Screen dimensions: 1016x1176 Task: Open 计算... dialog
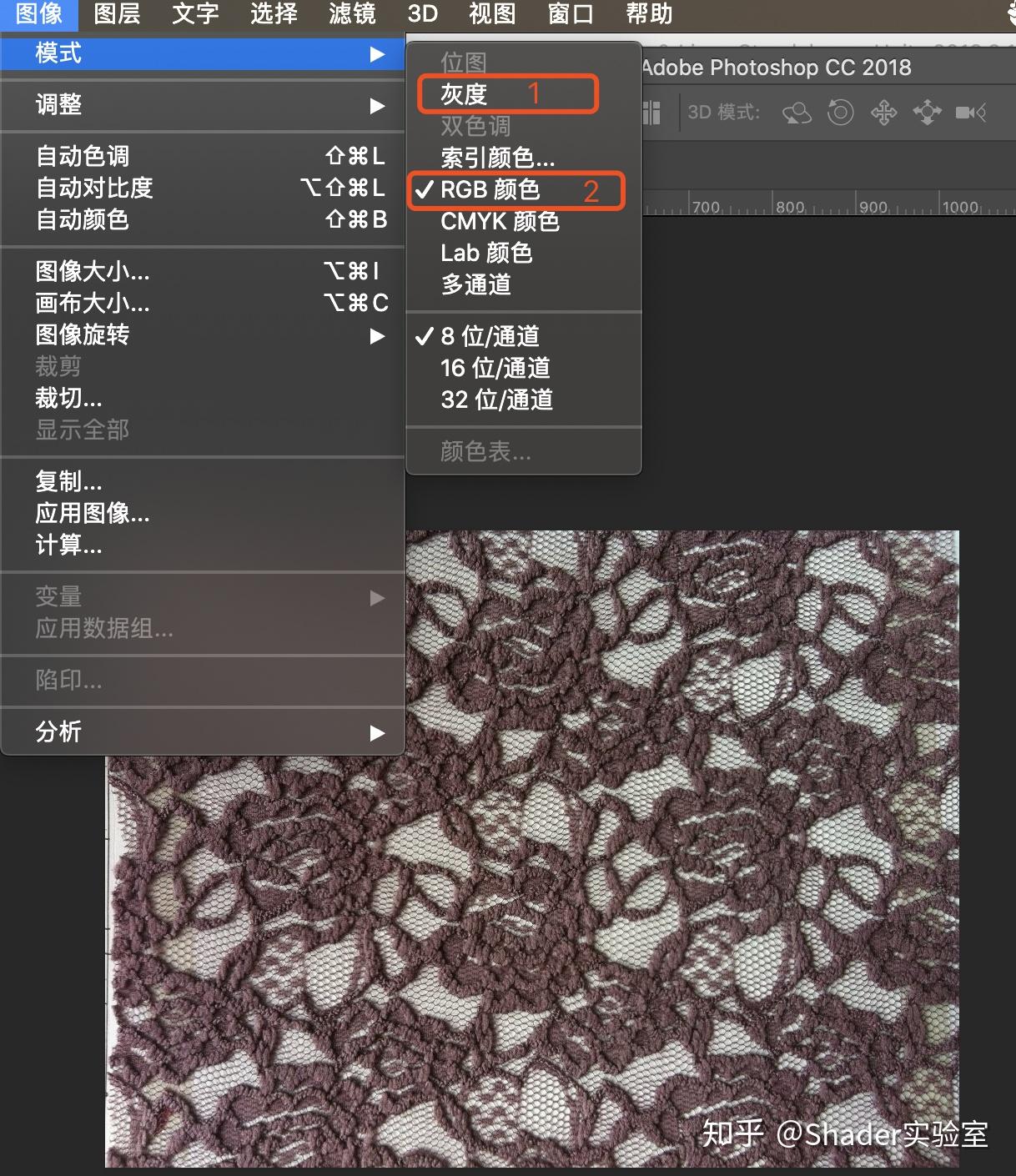(x=203, y=545)
